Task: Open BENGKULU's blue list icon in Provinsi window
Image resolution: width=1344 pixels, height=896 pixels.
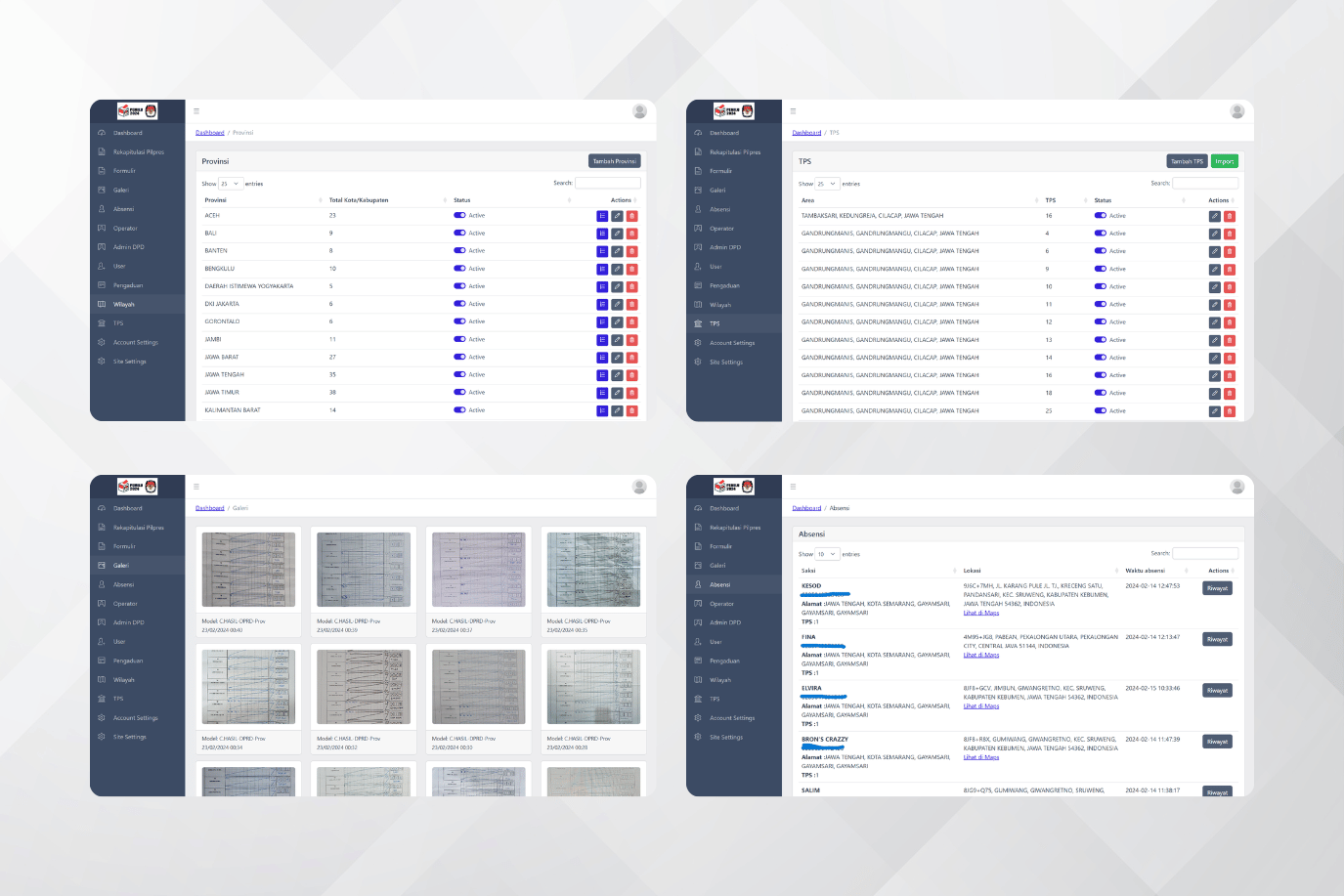Action: (602, 269)
